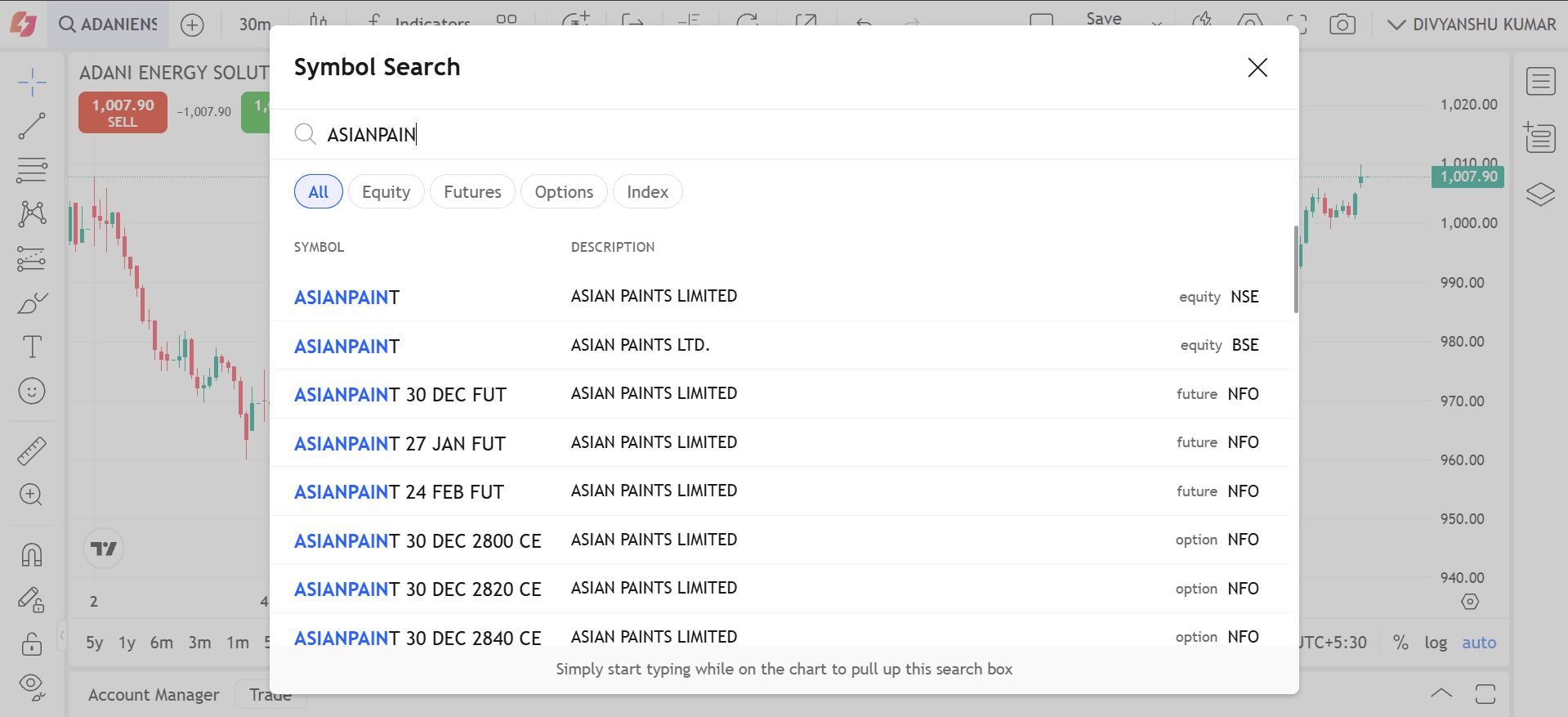Click the search results scrollbar thumb

pyautogui.click(x=1296, y=269)
